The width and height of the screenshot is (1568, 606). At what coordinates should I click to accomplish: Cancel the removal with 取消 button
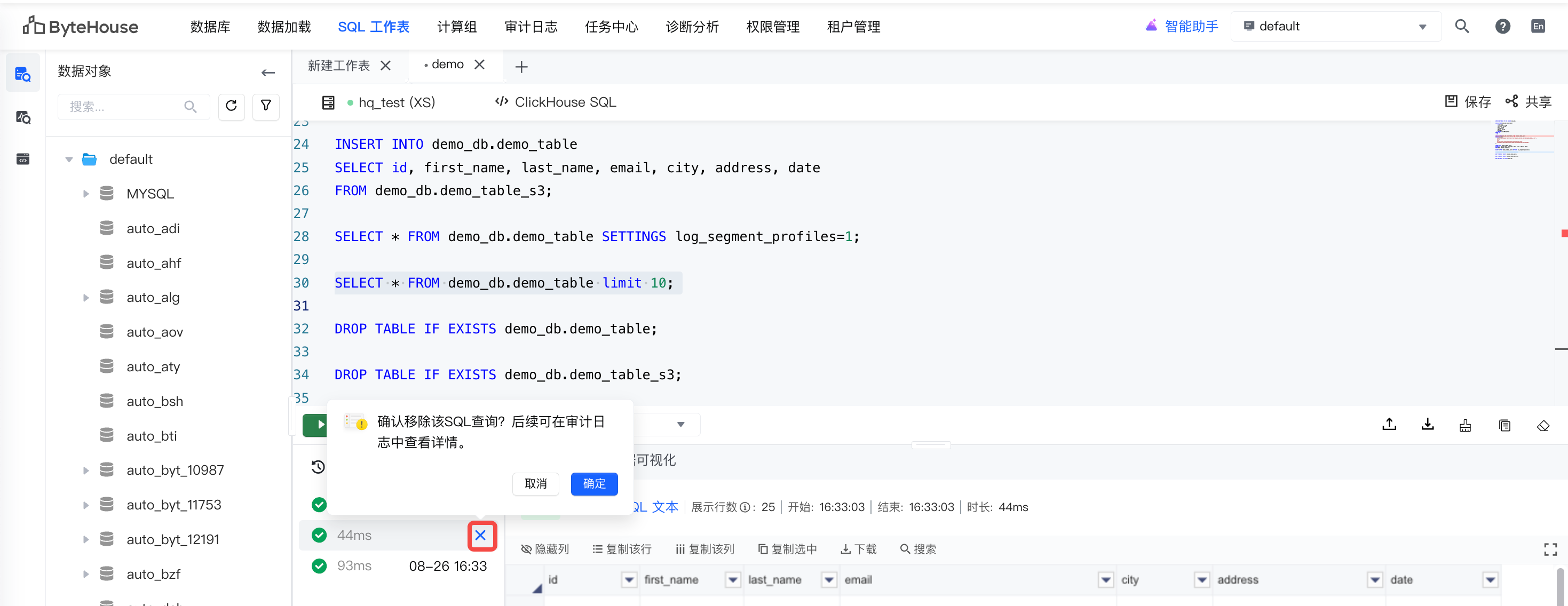coord(536,484)
